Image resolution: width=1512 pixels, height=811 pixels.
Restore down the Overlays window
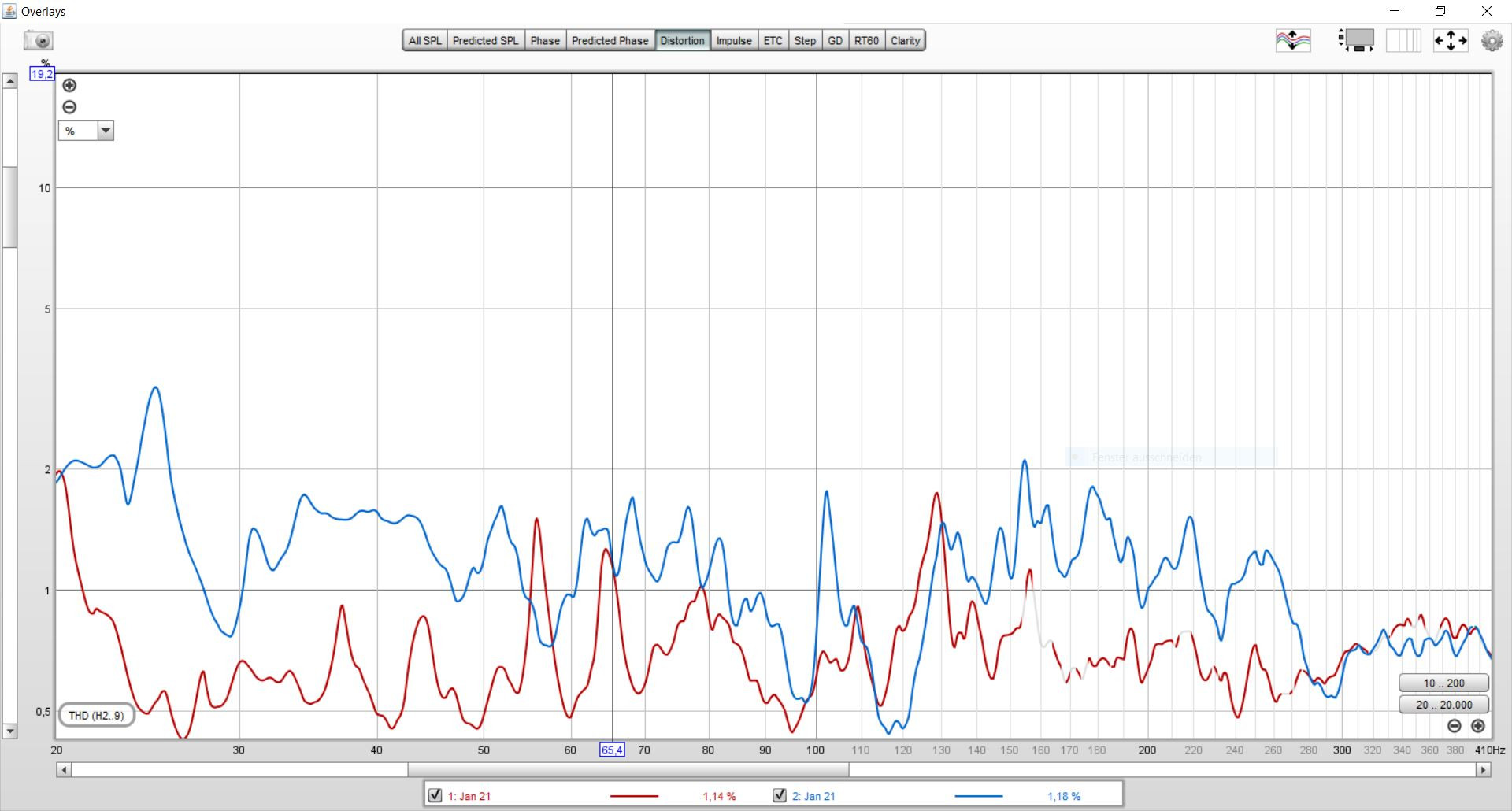[1440, 11]
